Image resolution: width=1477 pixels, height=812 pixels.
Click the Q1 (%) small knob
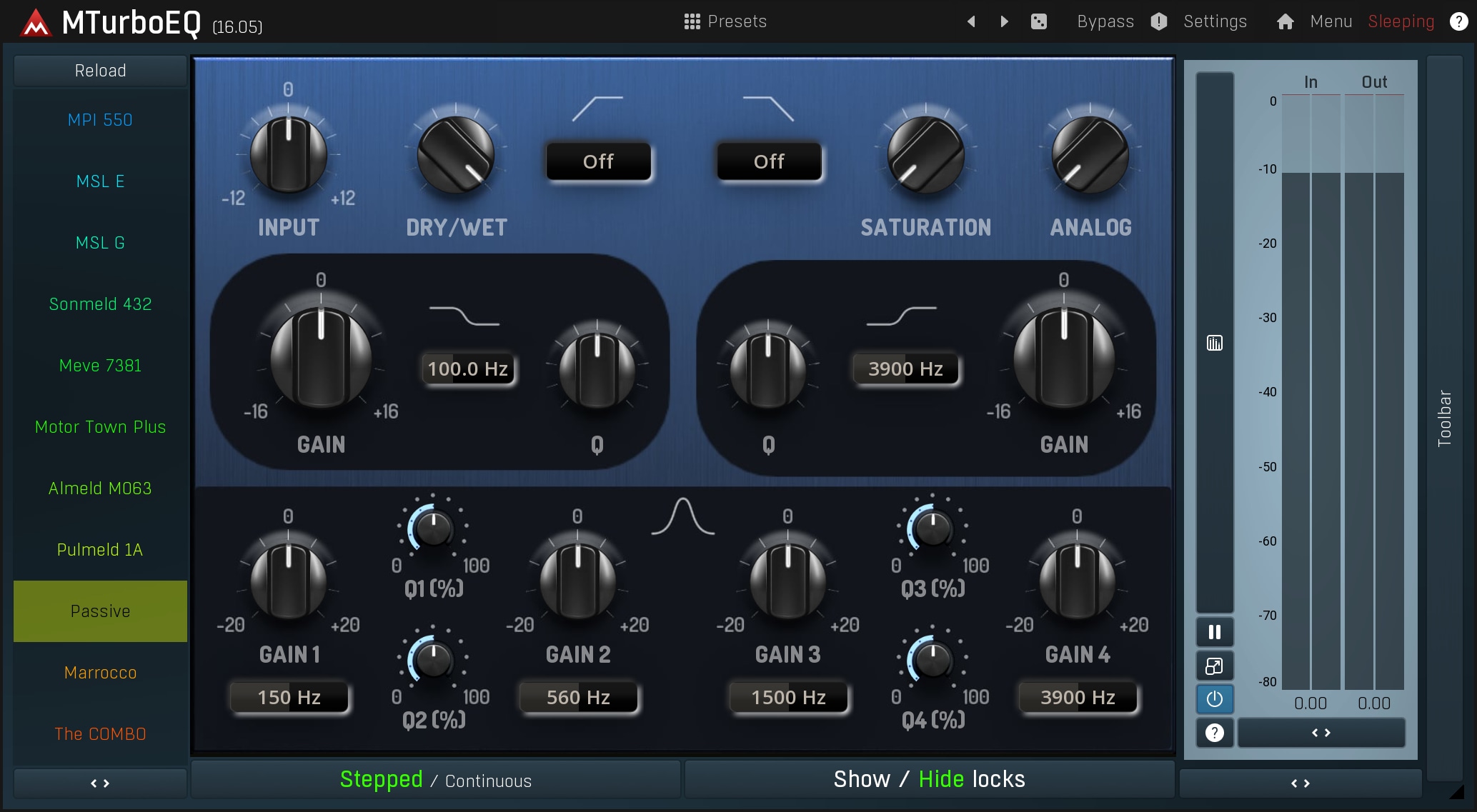coord(433,528)
